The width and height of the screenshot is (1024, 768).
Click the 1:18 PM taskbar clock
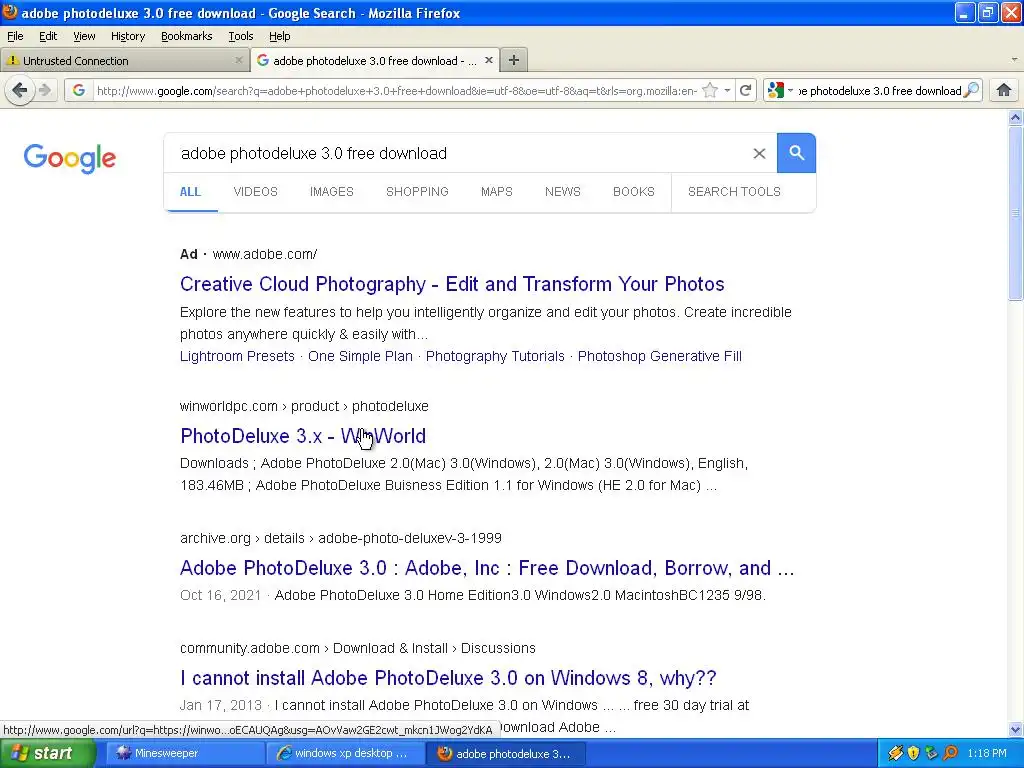(x=987, y=753)
